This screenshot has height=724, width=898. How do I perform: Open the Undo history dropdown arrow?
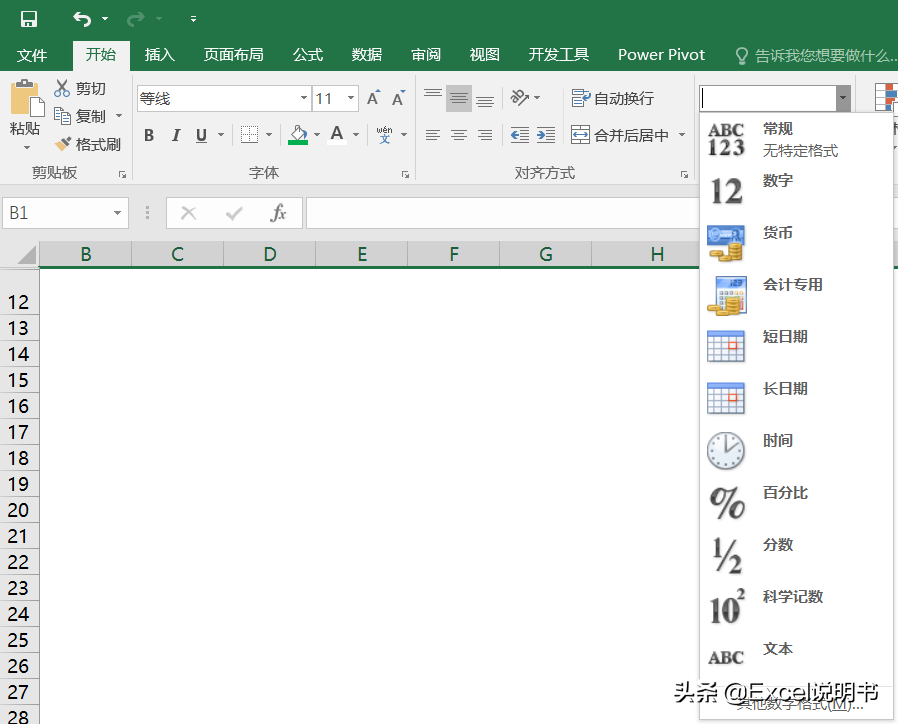(105, 19)
